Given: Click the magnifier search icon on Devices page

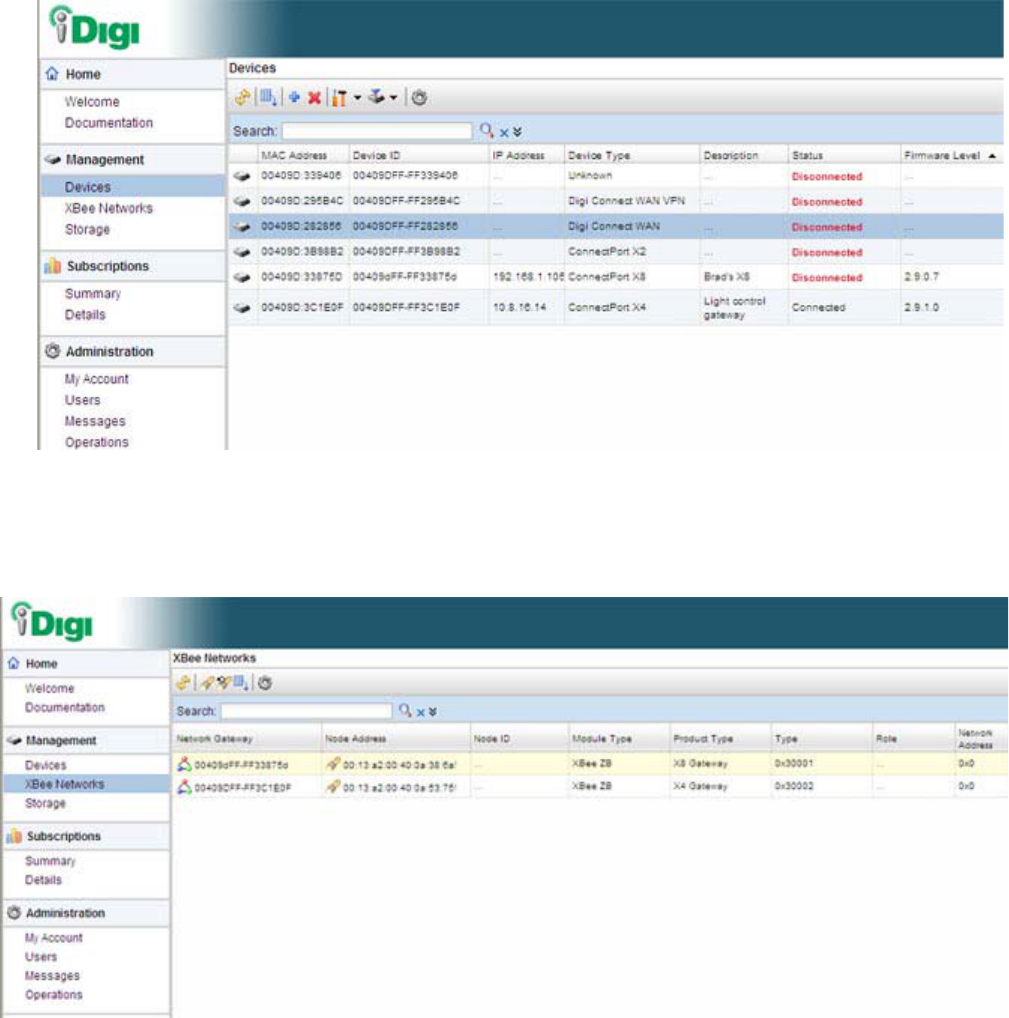Looking at the screenshot, I should click(x=486, y=130).
